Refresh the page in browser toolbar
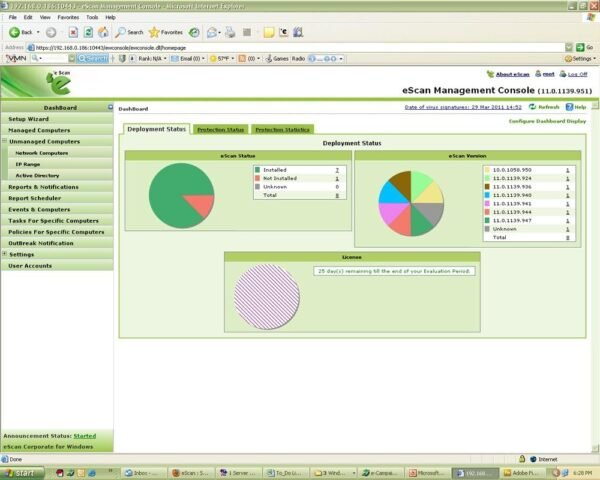 coord(88,33)
